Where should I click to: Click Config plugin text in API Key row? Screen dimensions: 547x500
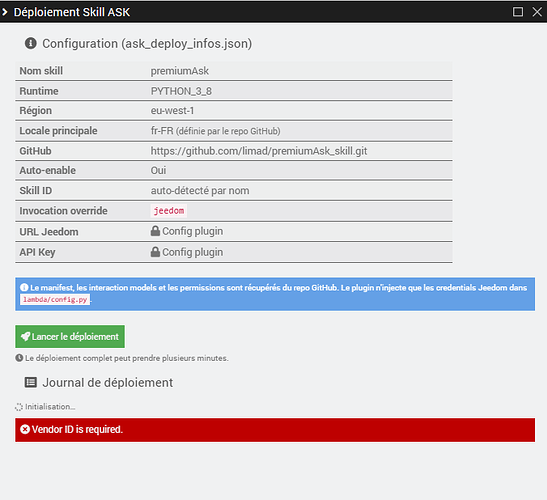pyautogui.click(x=193, y=252)
